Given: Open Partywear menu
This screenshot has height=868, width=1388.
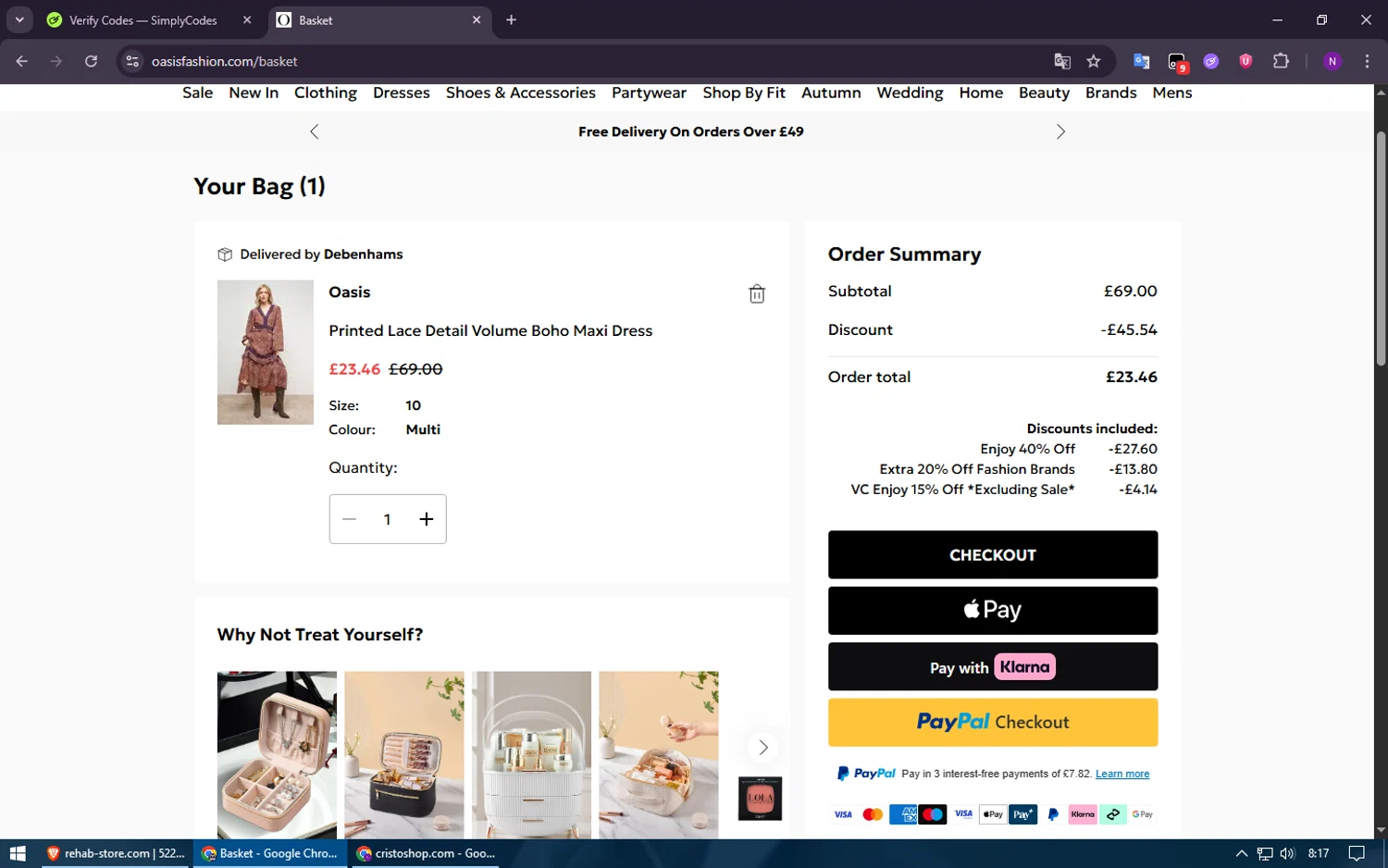Looking at the screenshot, I should pos(649,93).
